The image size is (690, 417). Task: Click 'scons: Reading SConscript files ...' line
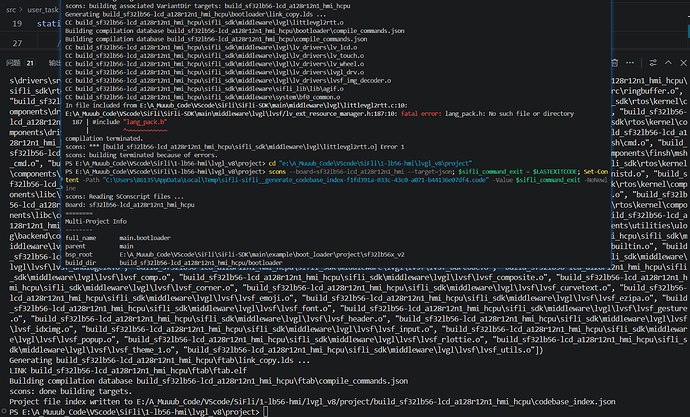125,197
